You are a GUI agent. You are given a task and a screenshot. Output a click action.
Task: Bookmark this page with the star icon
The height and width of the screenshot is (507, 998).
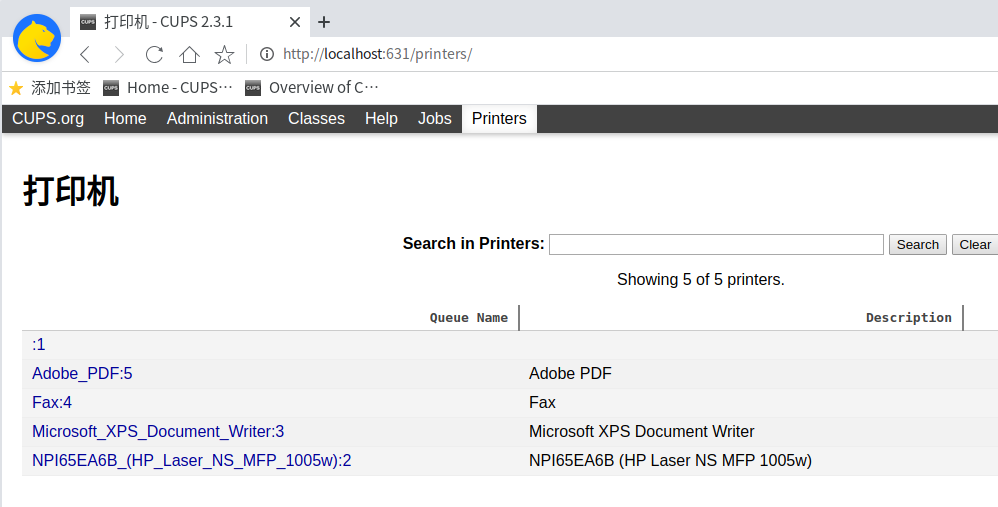tap(224, 54)
